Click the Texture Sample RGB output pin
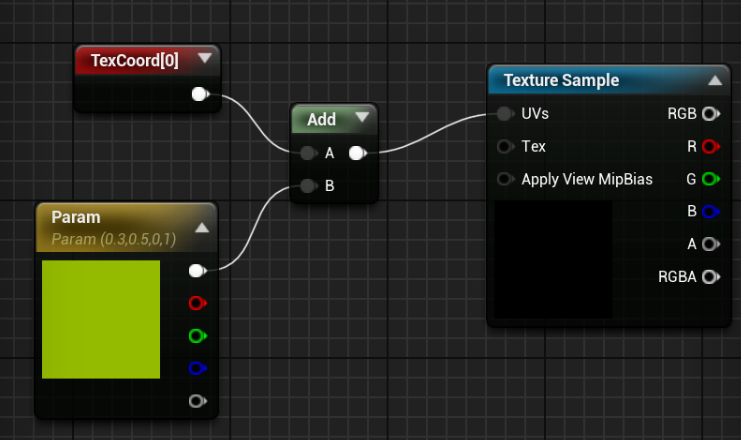Viewport: 741px width, 440px height. pos(711,113)
